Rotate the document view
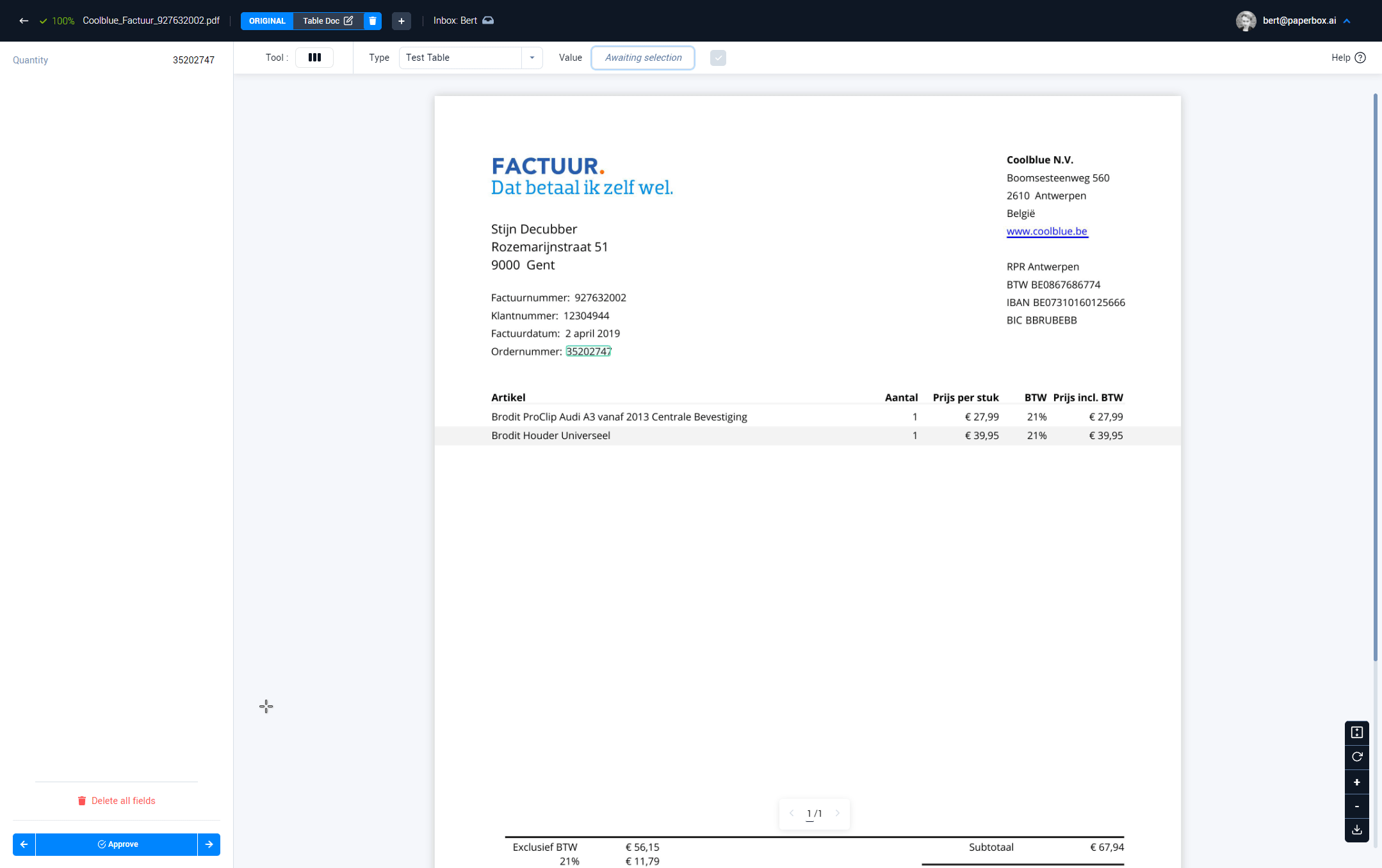 click(x=1356, y=757)
